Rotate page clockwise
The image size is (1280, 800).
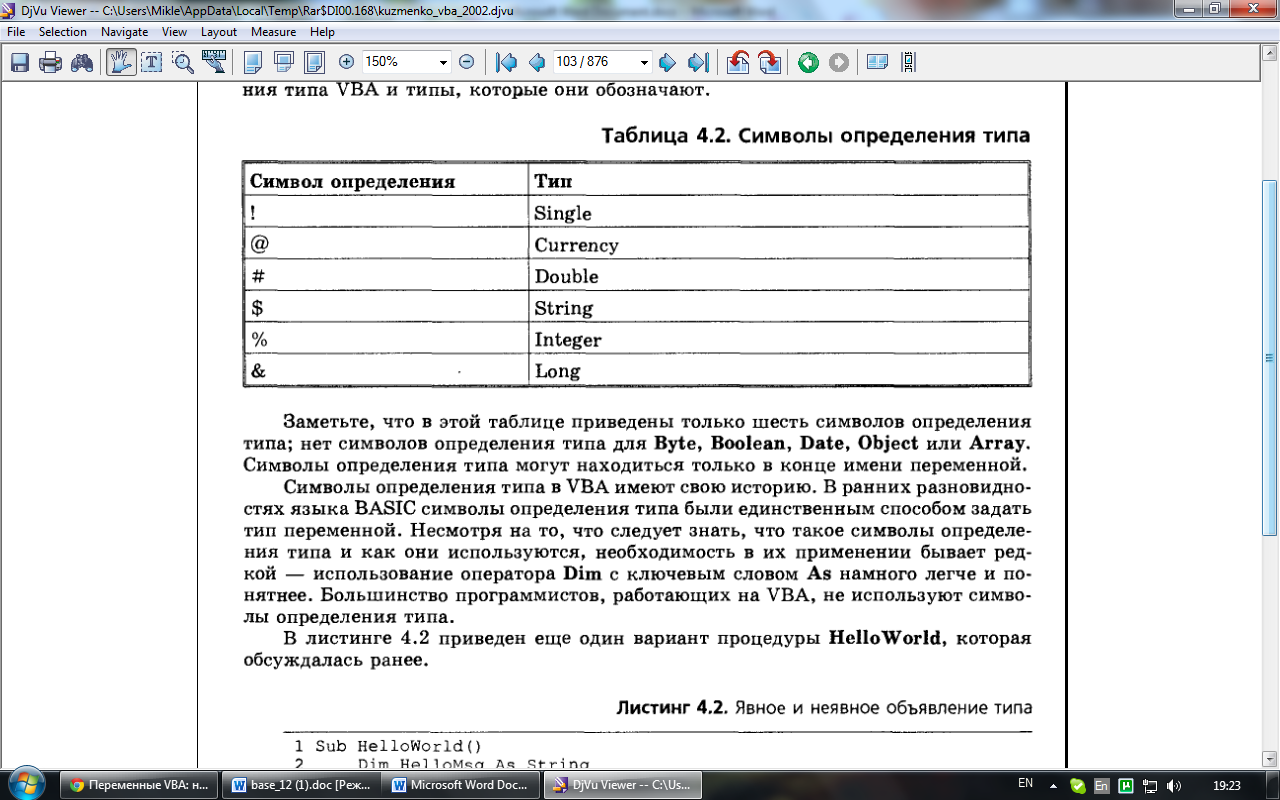(x=769, y=62)
